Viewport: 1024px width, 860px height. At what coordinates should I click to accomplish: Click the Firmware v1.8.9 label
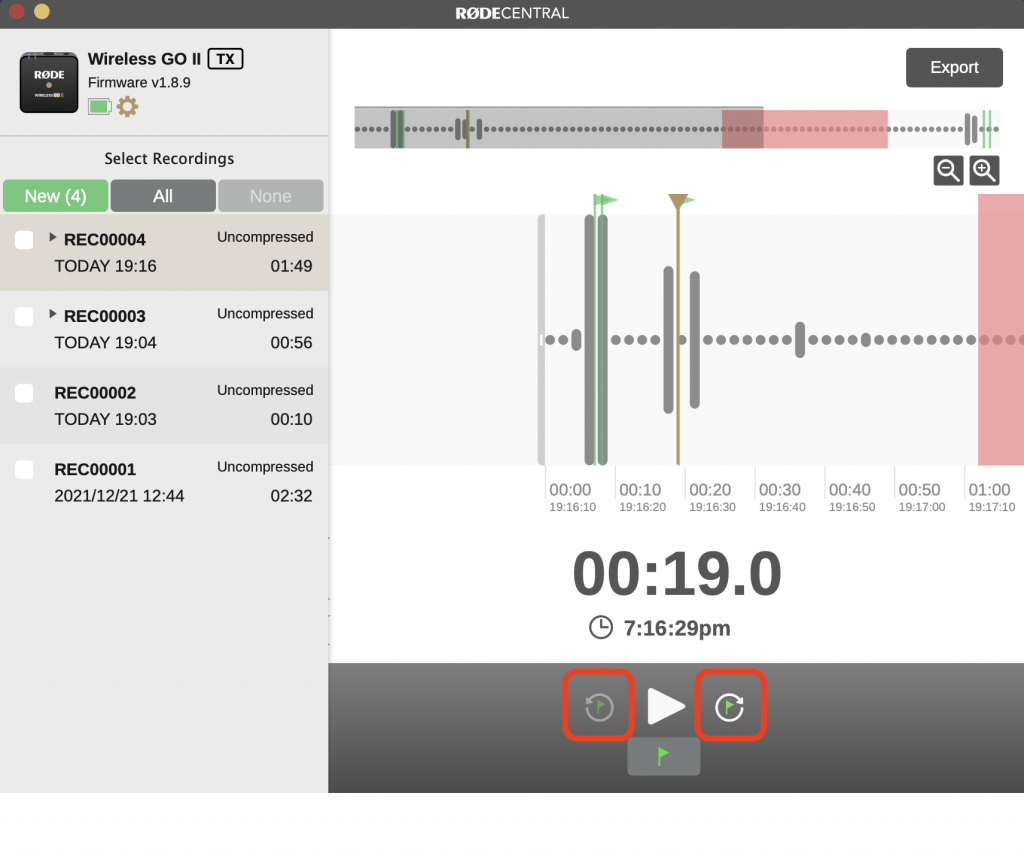click(x=139, y=83)
